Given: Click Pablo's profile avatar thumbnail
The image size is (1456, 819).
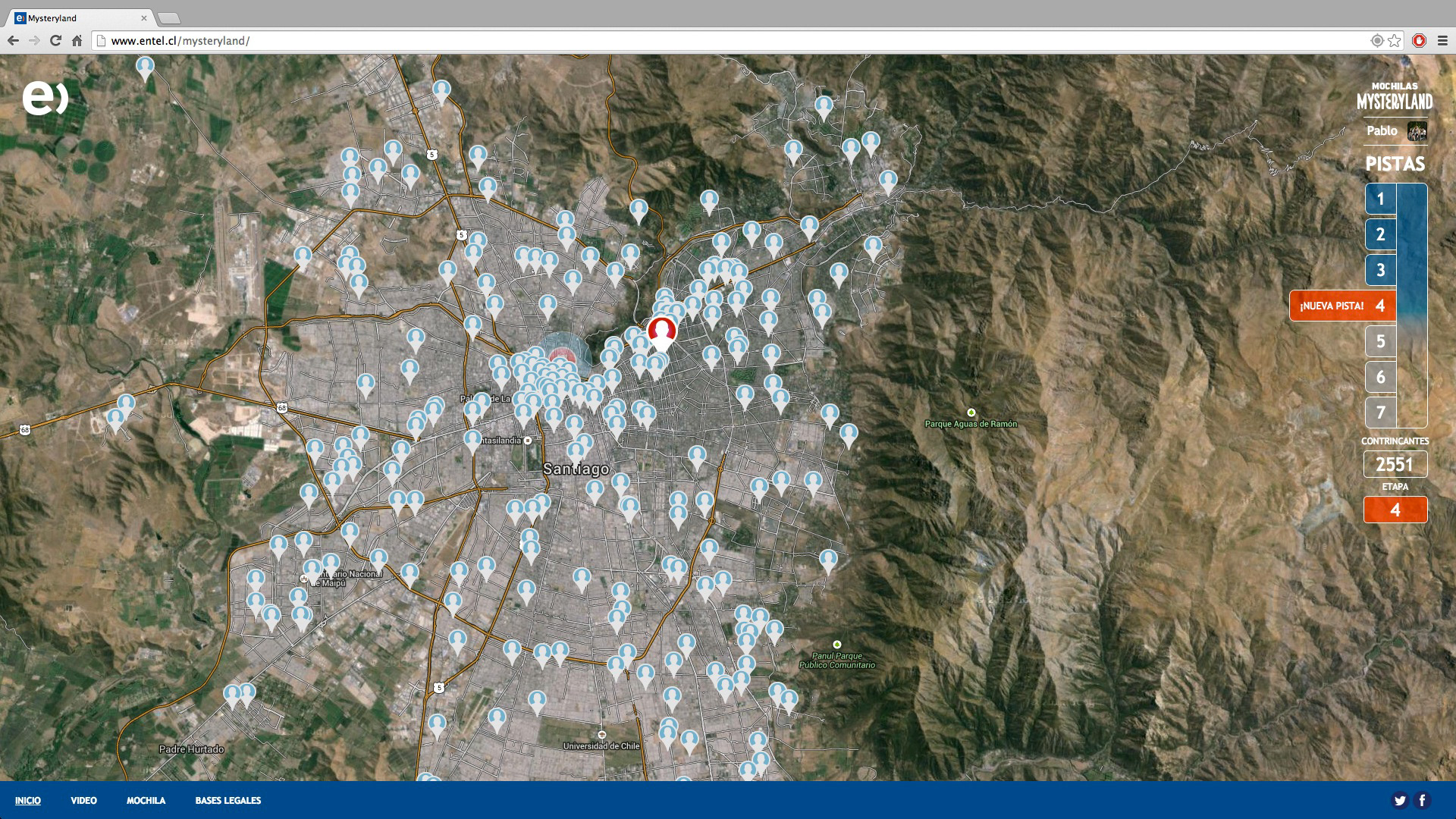Looking at the screenshot, I should tap(1416, 131).
